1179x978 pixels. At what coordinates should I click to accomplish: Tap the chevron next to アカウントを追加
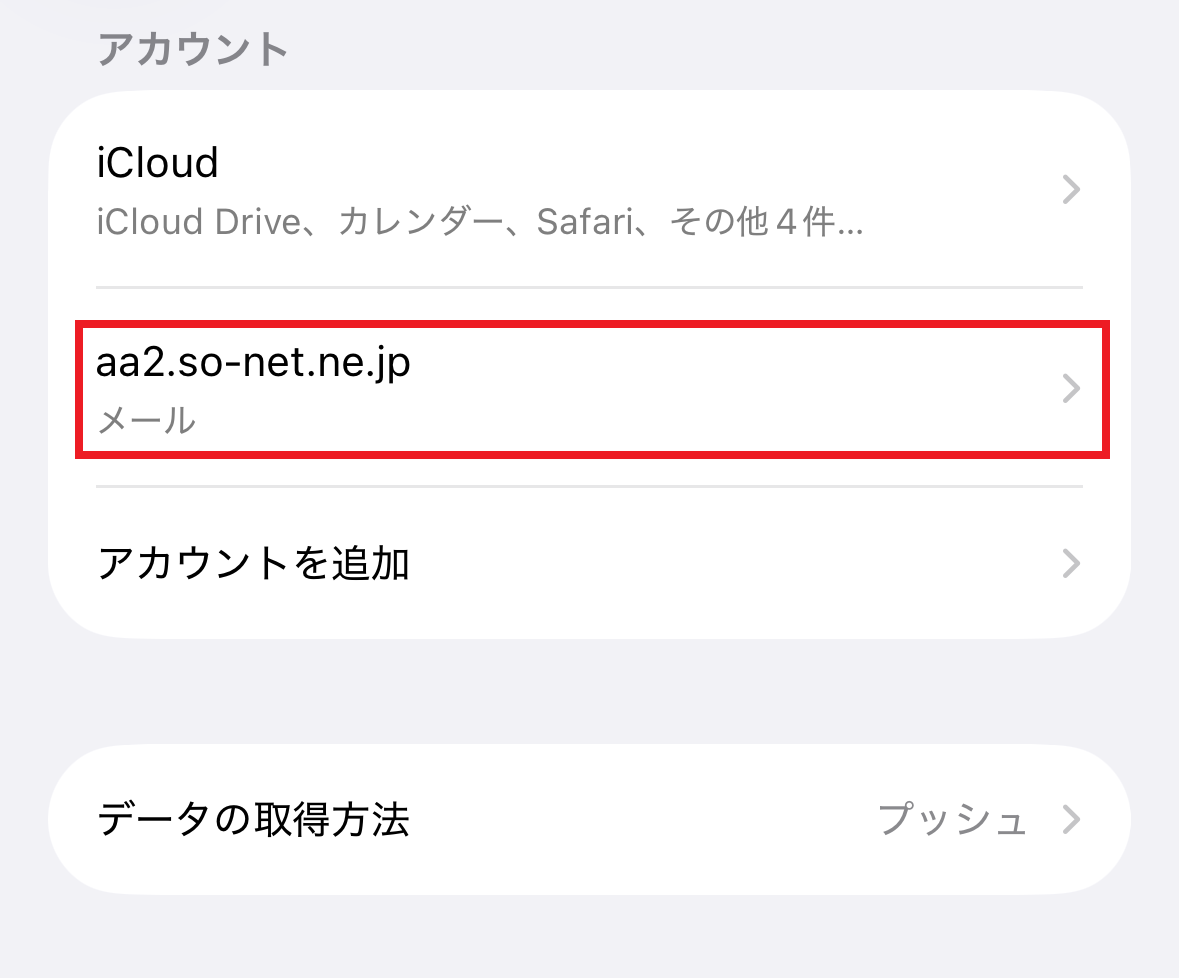coord(1071,563)
